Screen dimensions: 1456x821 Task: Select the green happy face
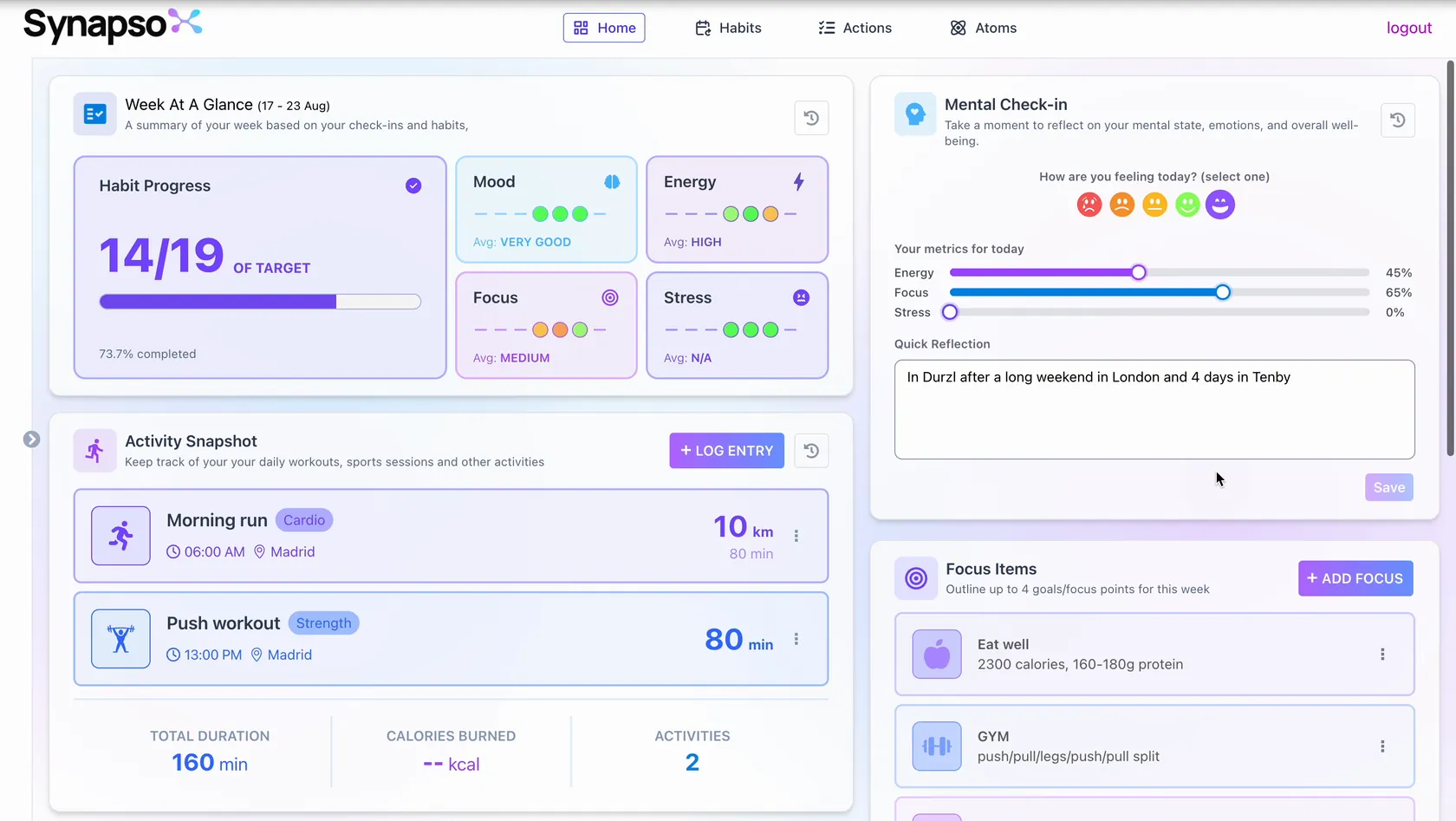click(x=1187, y=205)
